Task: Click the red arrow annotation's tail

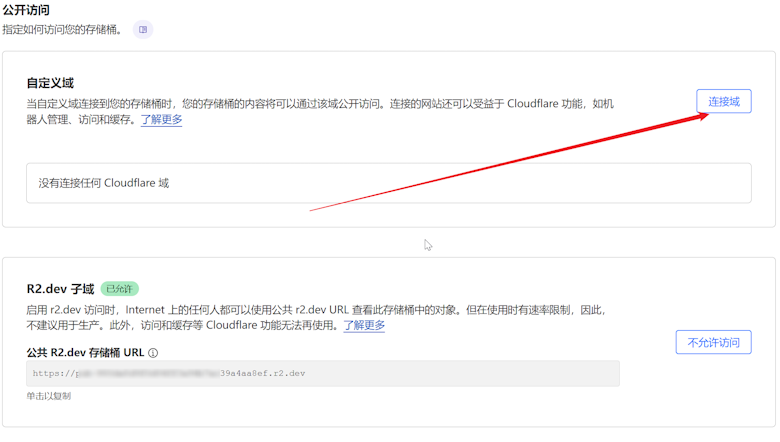Action: click(313, 210)
